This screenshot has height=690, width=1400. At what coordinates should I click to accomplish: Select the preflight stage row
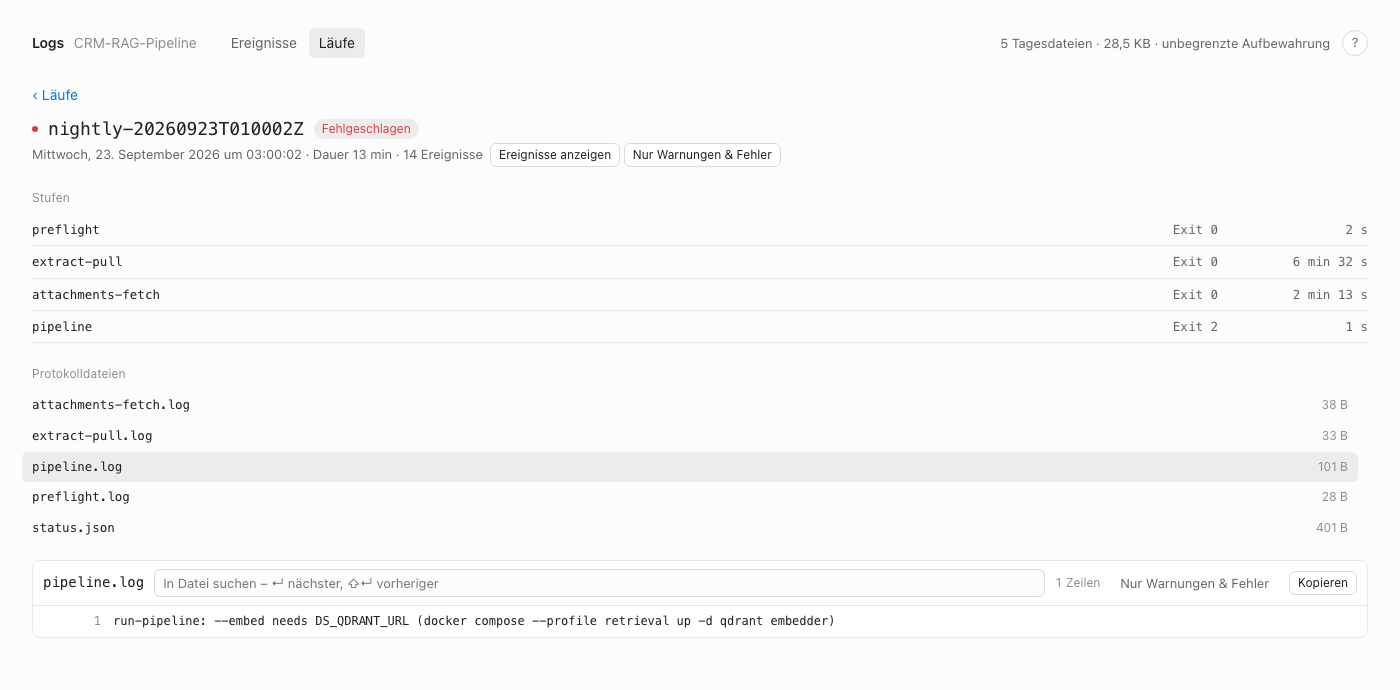pos(700,230)
